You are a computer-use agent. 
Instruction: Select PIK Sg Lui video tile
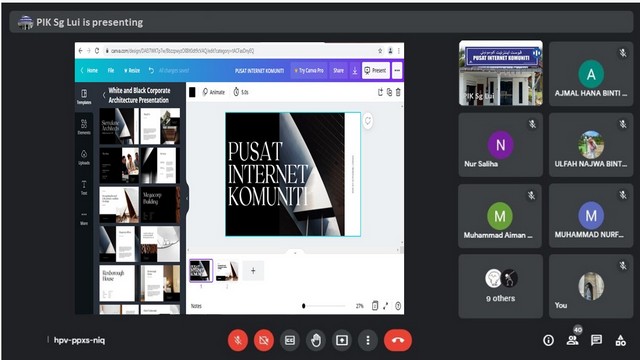(x=501, y=73)
